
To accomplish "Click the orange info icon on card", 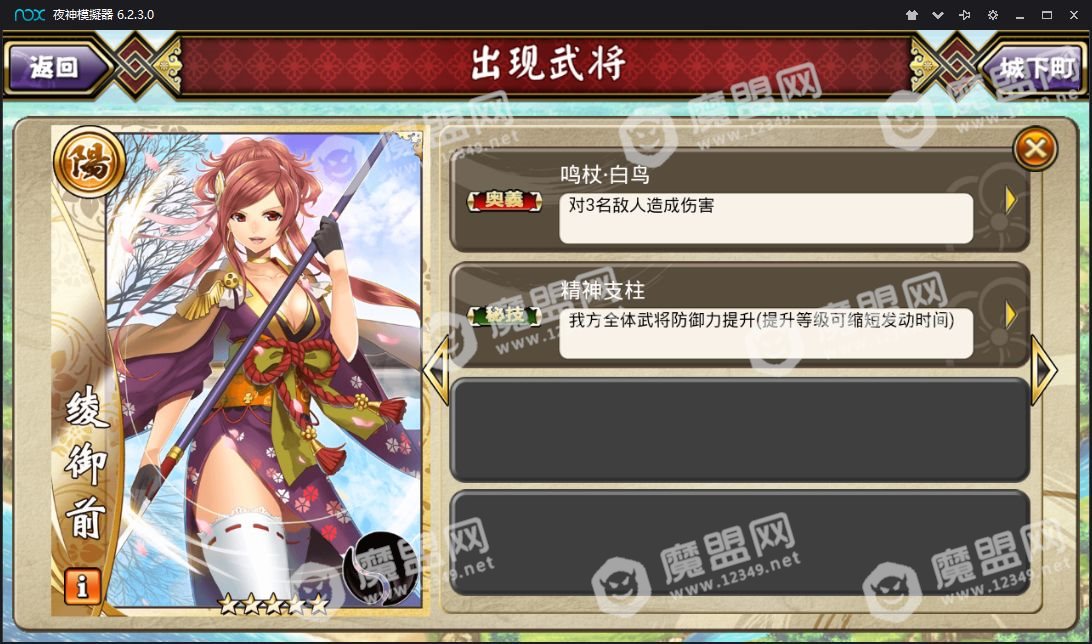I will click(82, 586).
